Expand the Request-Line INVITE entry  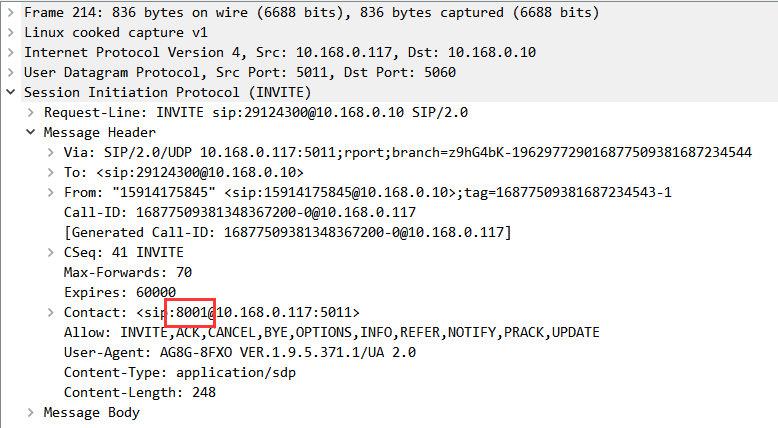[31, 113]
